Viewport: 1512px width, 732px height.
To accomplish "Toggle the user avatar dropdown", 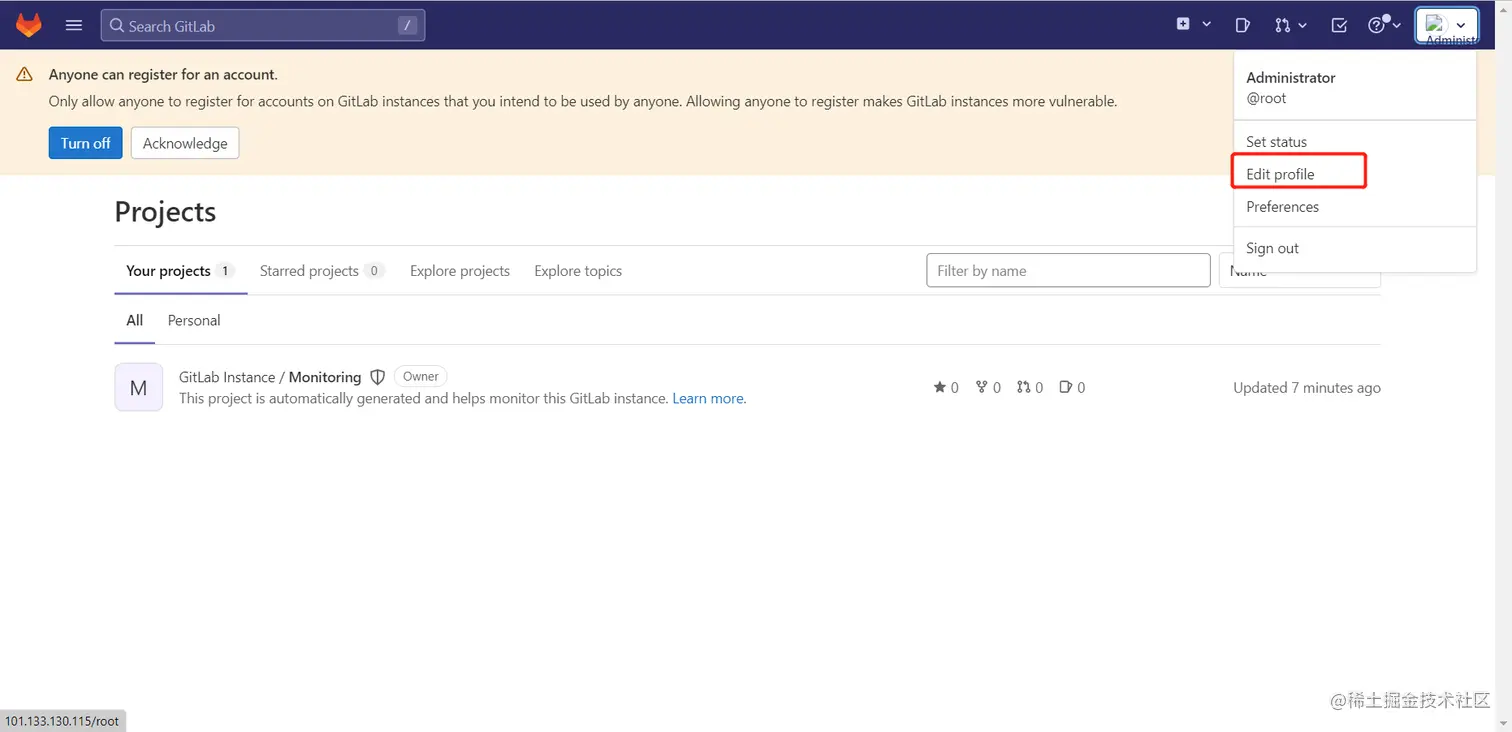I will click(1446, 26).
